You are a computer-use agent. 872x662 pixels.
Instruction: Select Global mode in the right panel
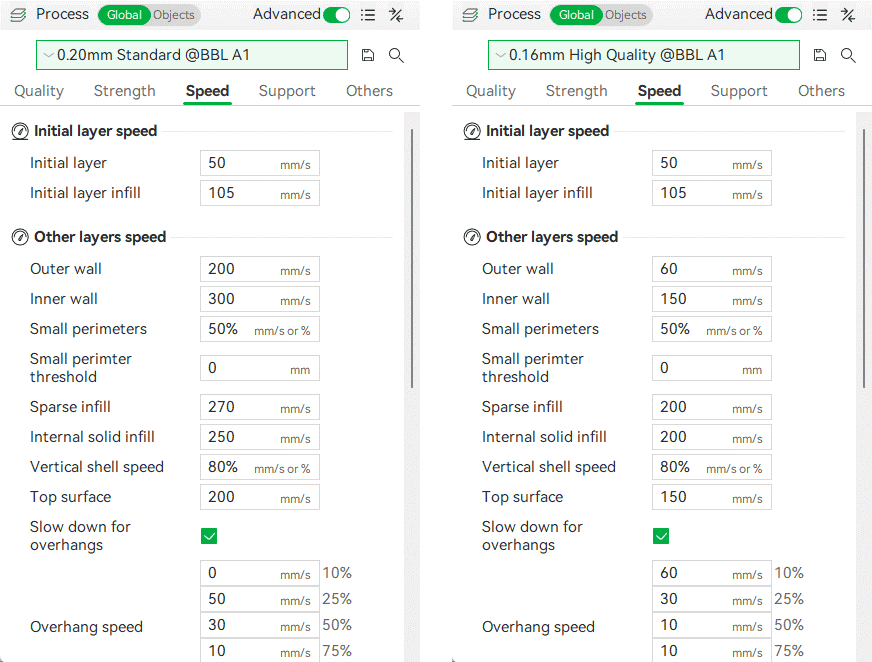[x=576, y=15]
